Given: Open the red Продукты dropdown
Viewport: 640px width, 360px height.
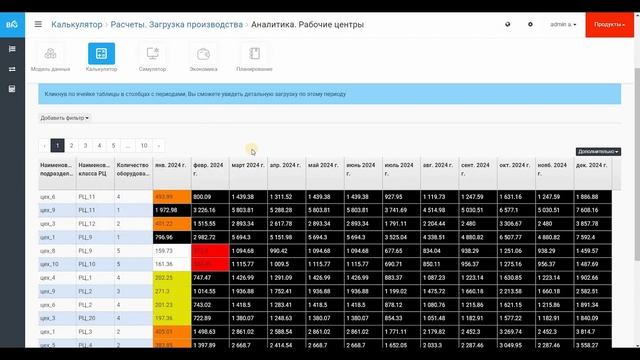Looking at the screenshot, I should click(609, 24).
